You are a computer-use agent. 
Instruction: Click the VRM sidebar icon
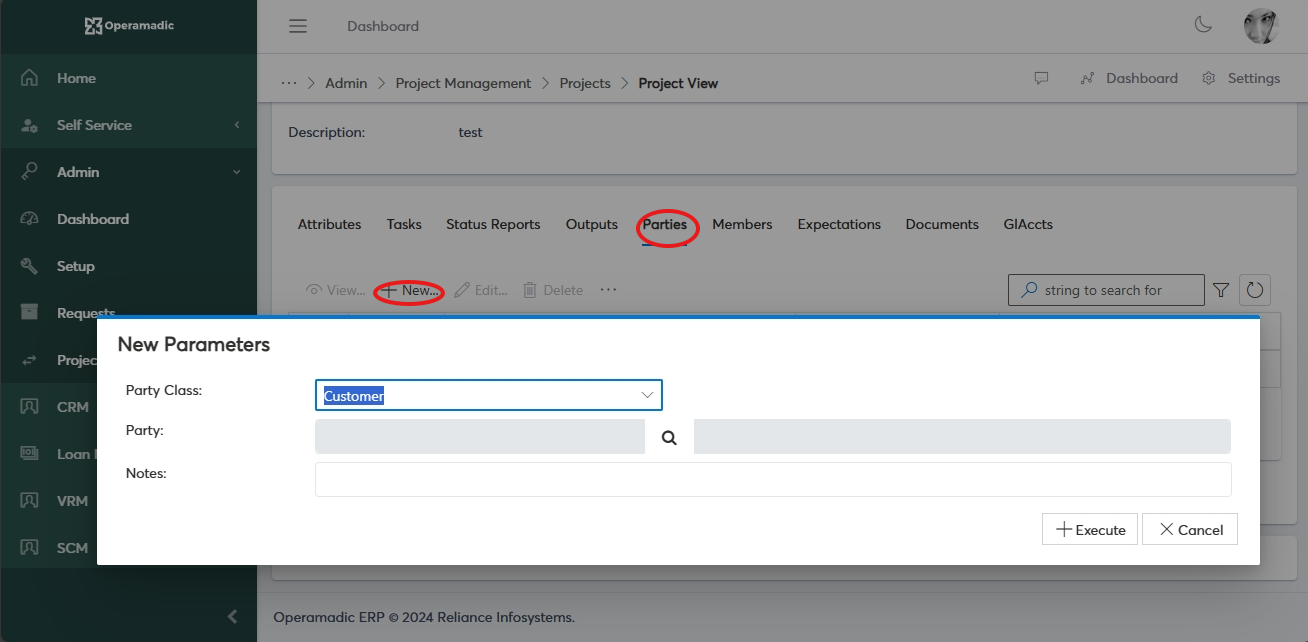(30, 501)
